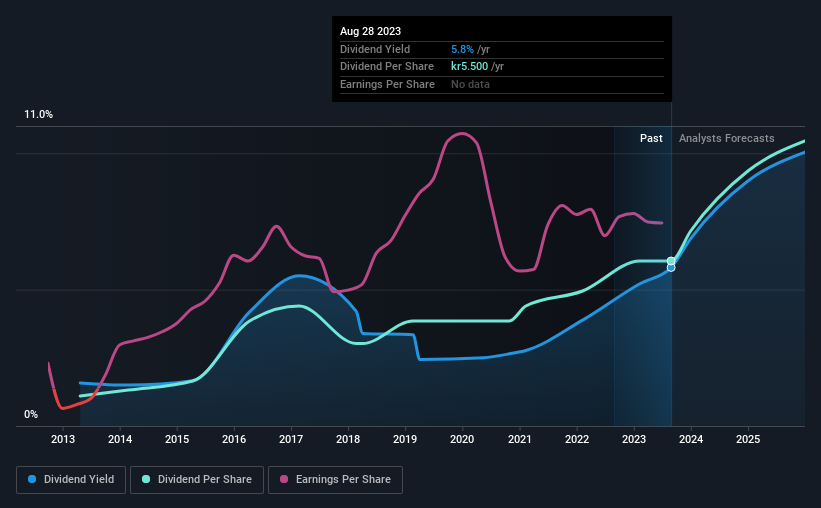The image size is (821, 508).
Task: Click the No data earnings value
Action: [x=471, y=84]
